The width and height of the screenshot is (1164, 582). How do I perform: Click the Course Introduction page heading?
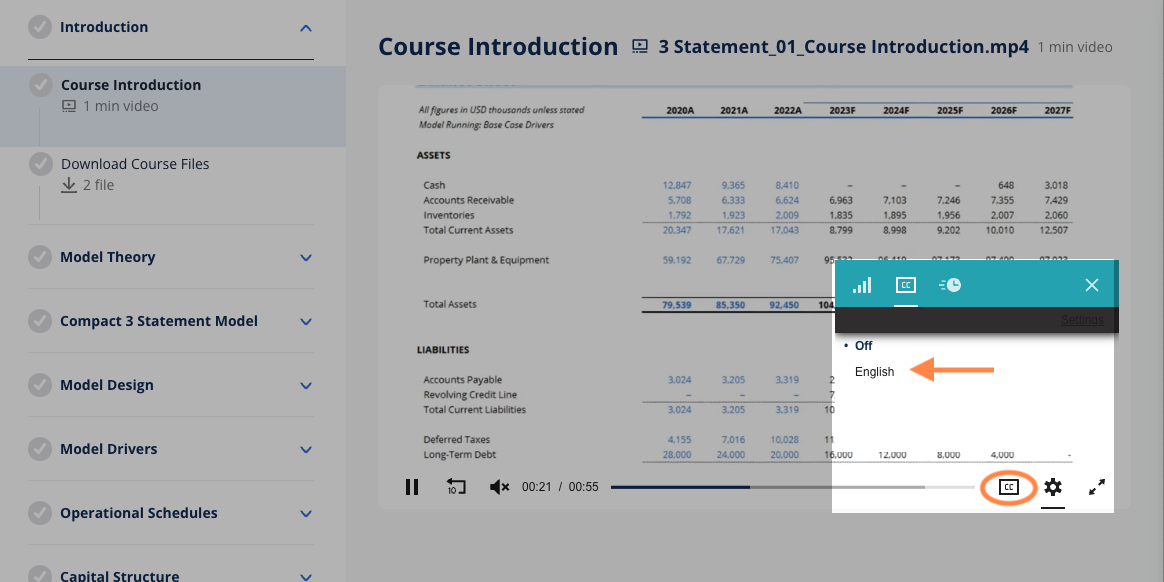[498, 46]
